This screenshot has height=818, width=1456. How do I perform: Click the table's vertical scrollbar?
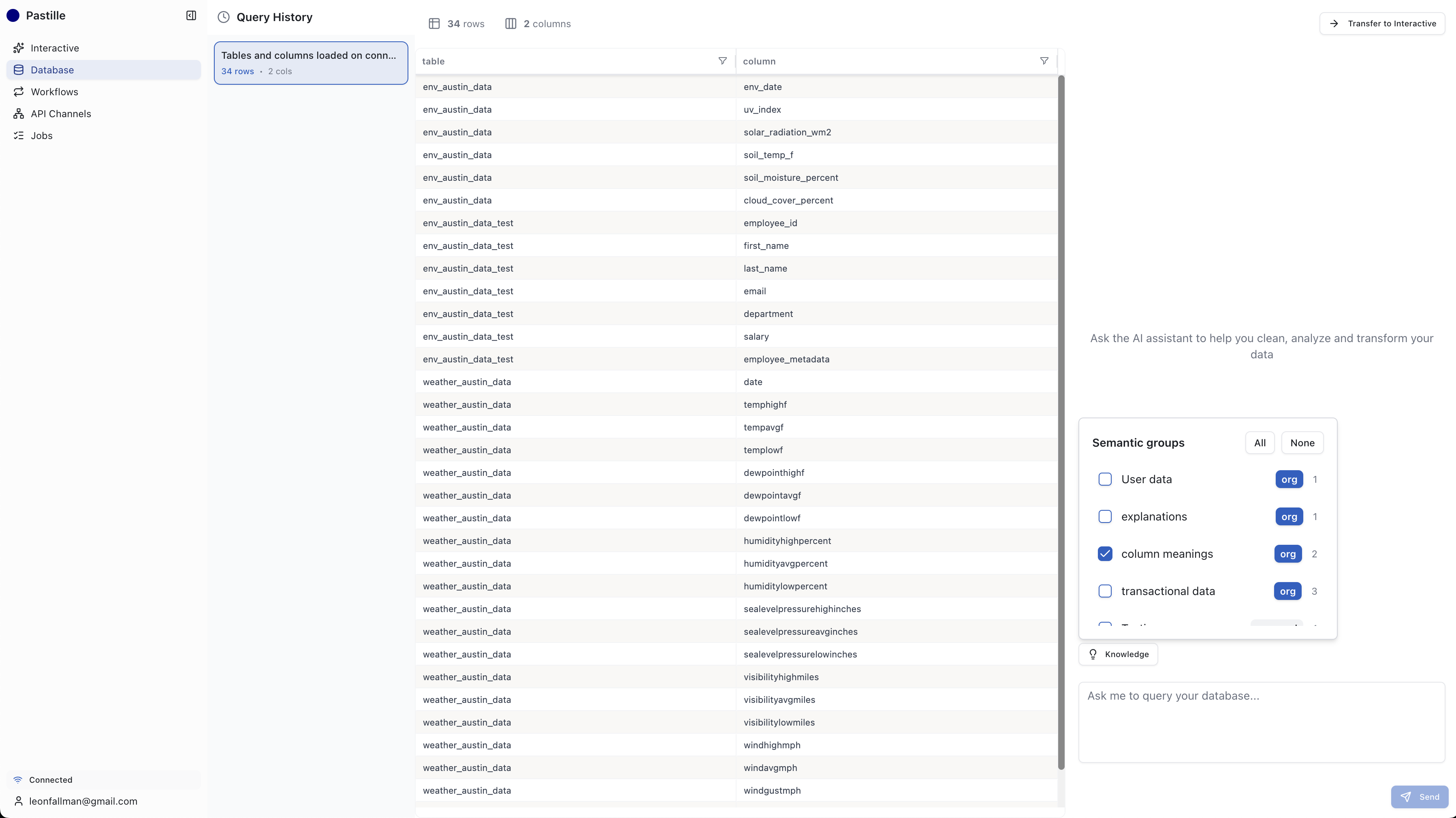click(x=1061, y=422)
